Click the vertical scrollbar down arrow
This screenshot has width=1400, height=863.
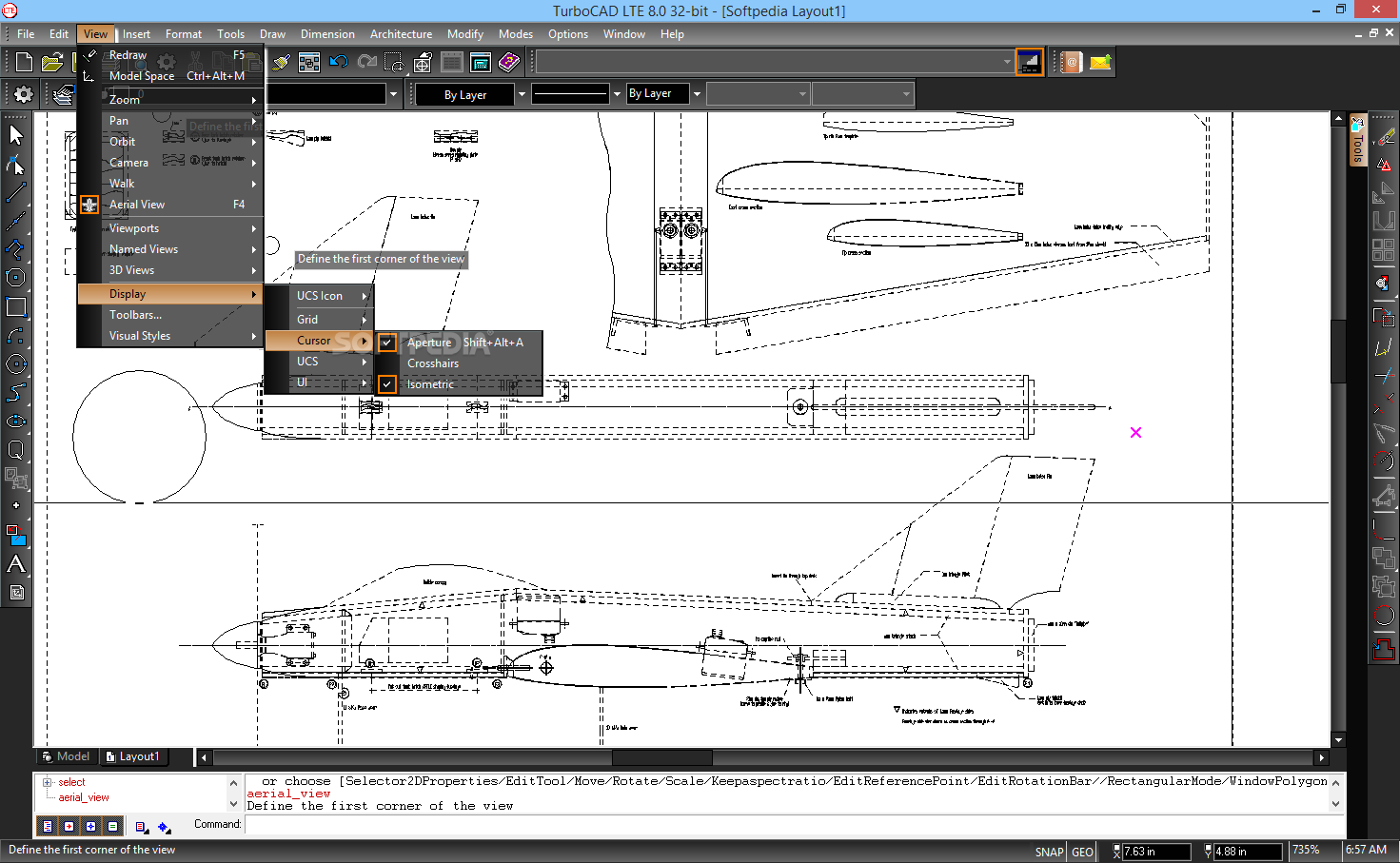1338,739
